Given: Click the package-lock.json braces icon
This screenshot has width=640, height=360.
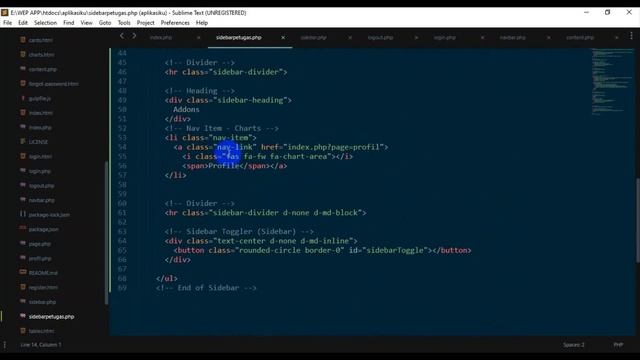Looking at the screenshot, I should pos(23,214).
